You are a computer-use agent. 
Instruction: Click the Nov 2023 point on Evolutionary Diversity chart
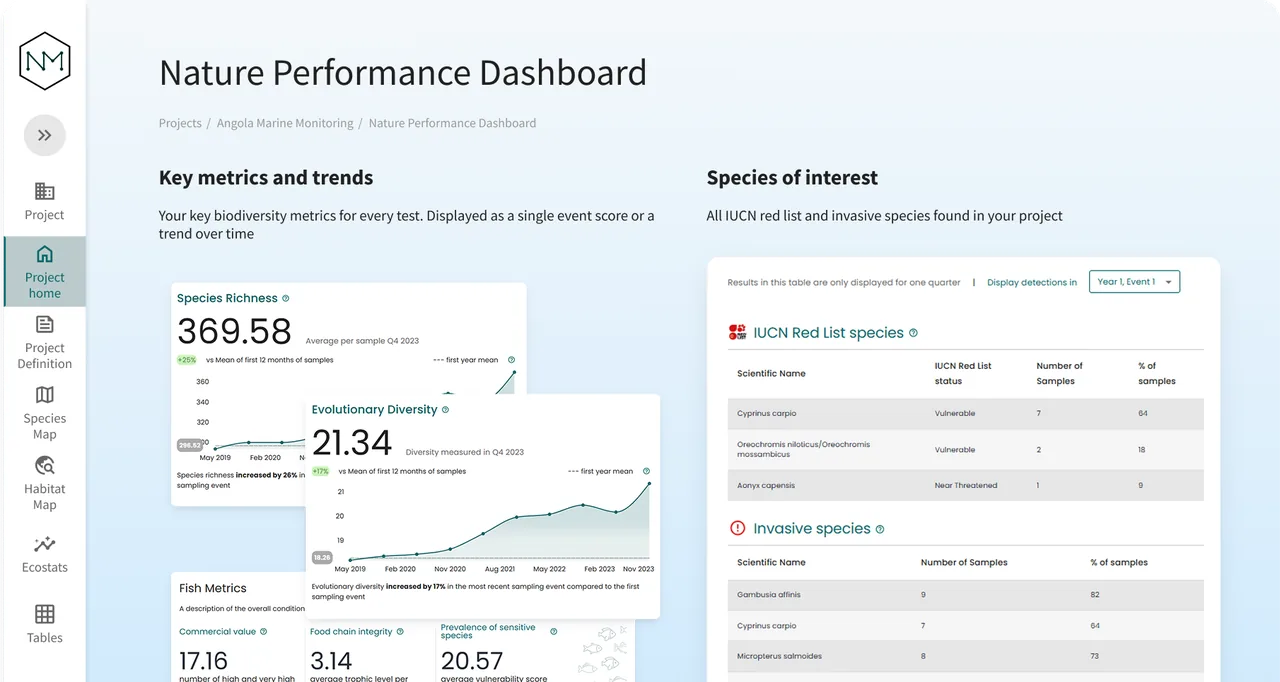[649, 484]
